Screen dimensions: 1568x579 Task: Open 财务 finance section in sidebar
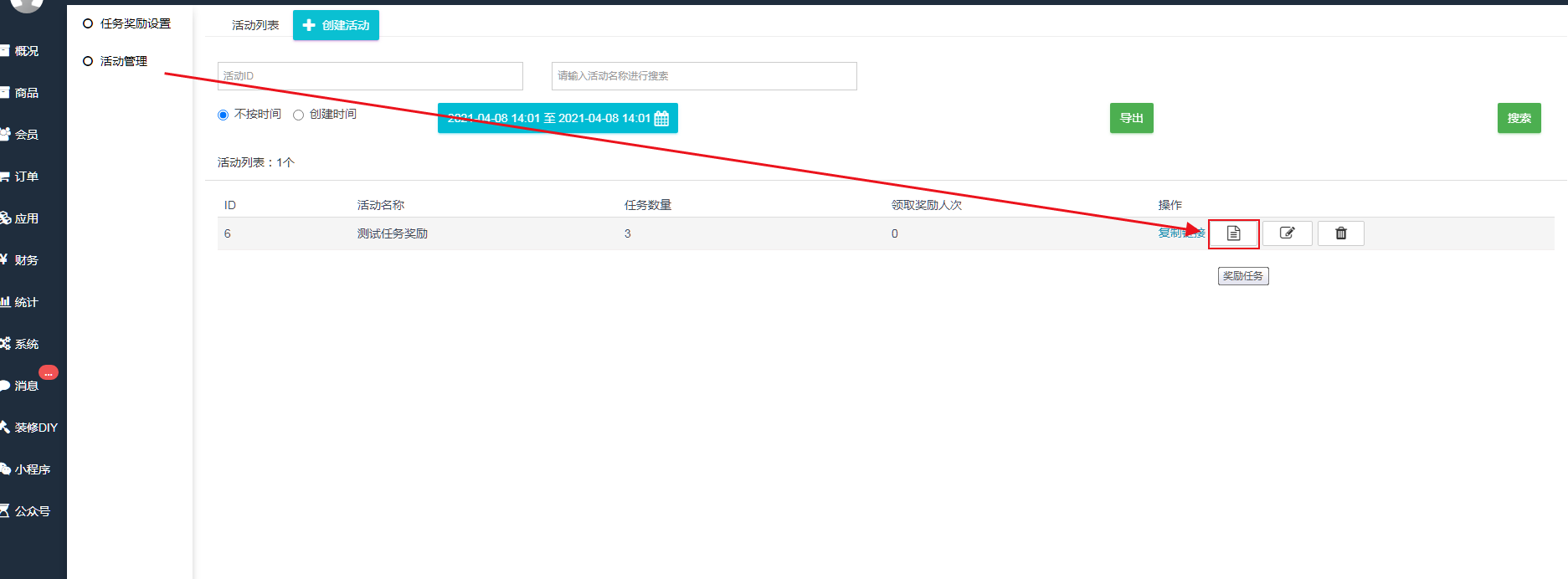[x=26, y=260]
